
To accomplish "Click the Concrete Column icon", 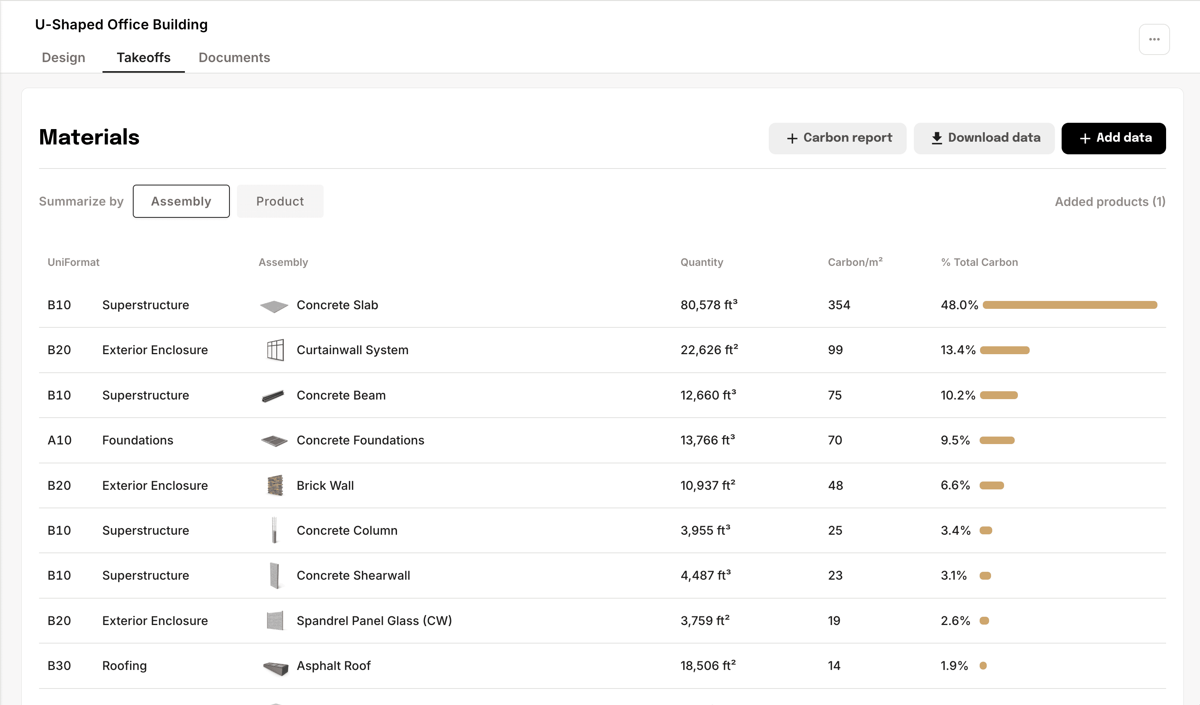I will tap(274, 531).
